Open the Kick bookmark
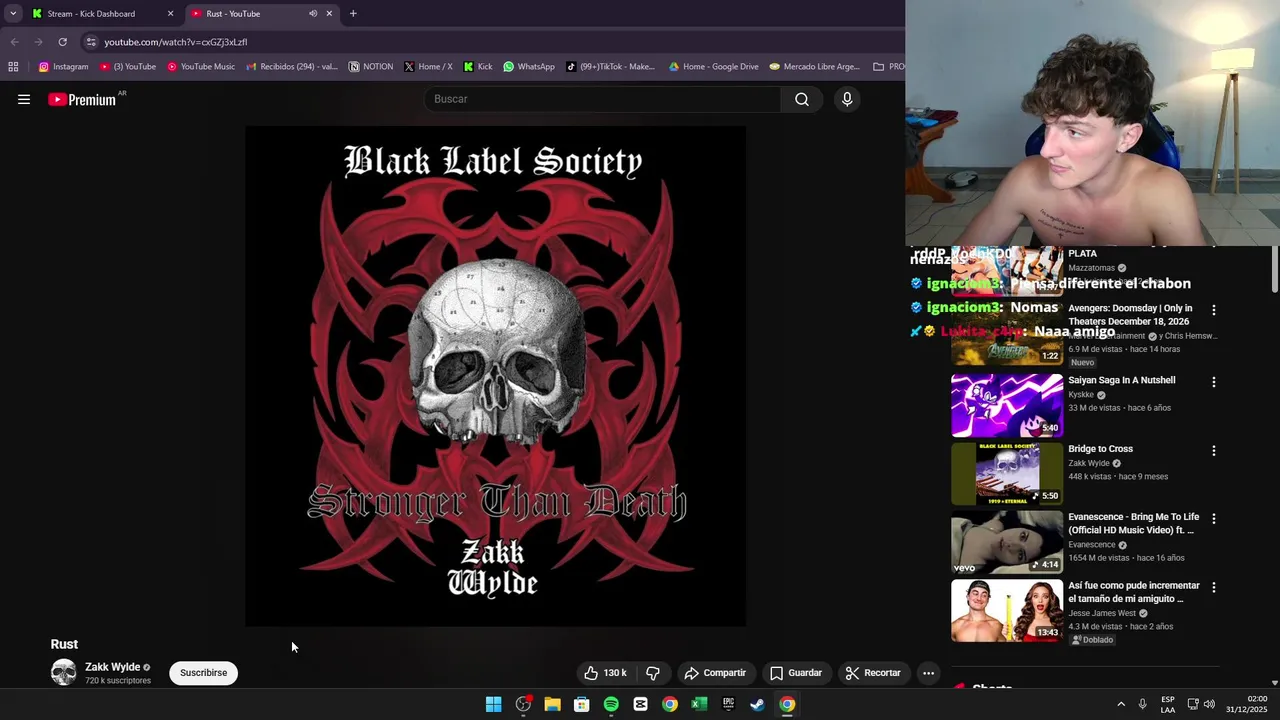The height and width of the screenshot is (720, 1280). [478, 67]
